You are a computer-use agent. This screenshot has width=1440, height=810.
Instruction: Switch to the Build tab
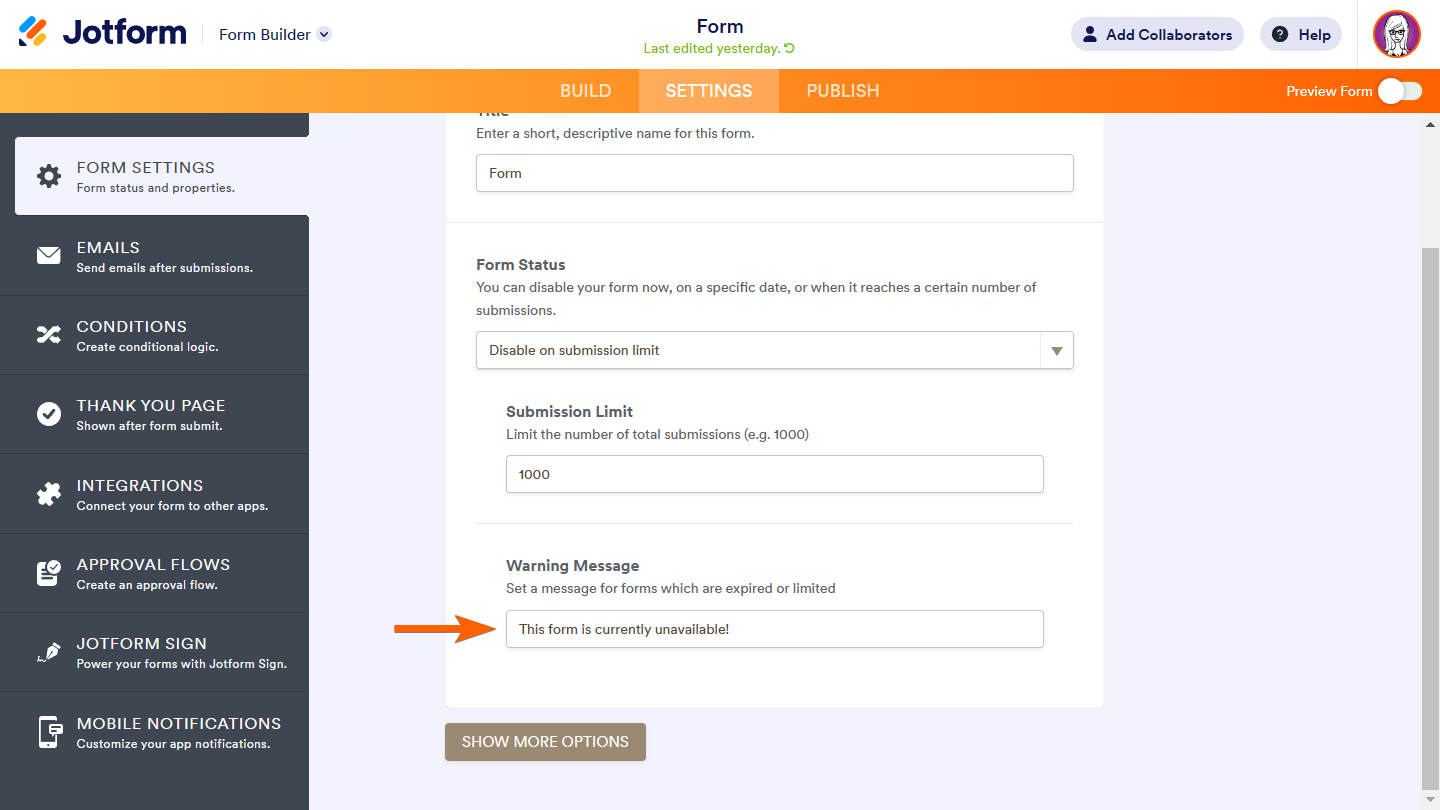click(585, 91)
